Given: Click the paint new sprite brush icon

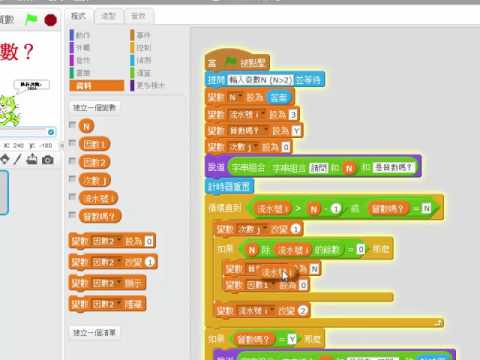Looking at the screenshot, I should coord(17,160).
